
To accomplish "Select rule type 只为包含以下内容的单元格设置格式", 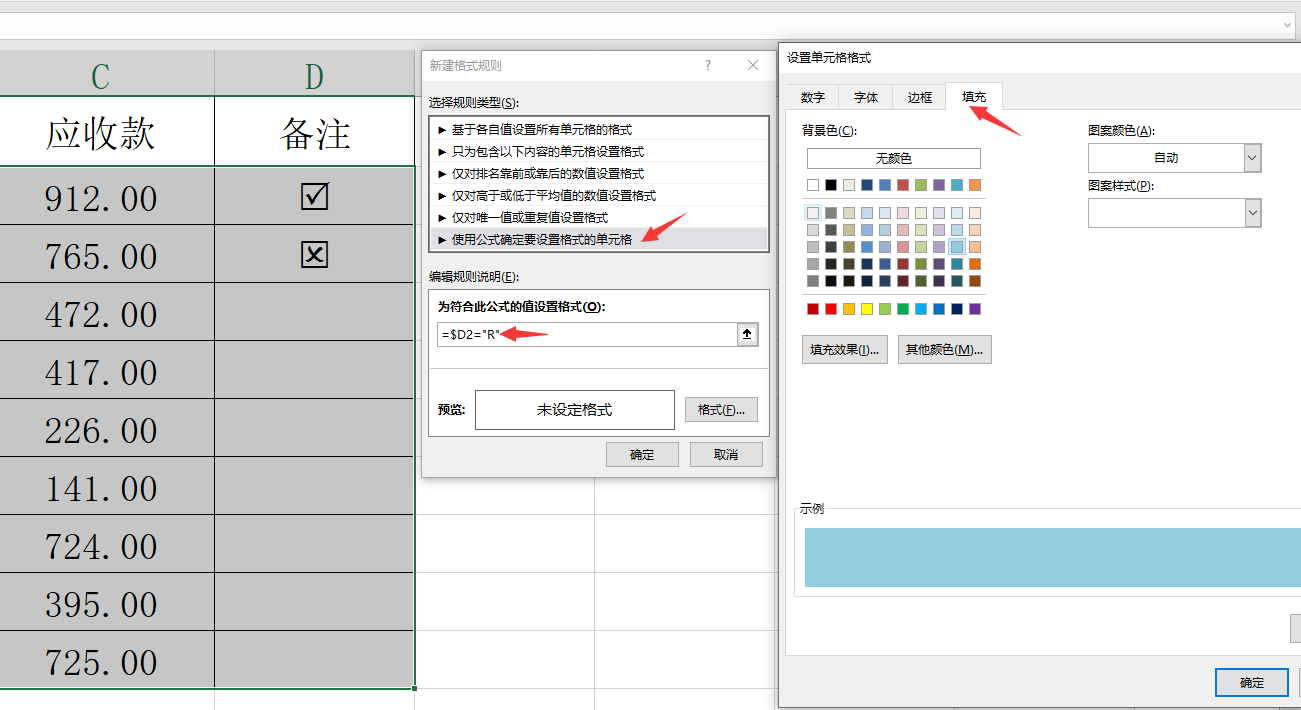I will point(598,151).
